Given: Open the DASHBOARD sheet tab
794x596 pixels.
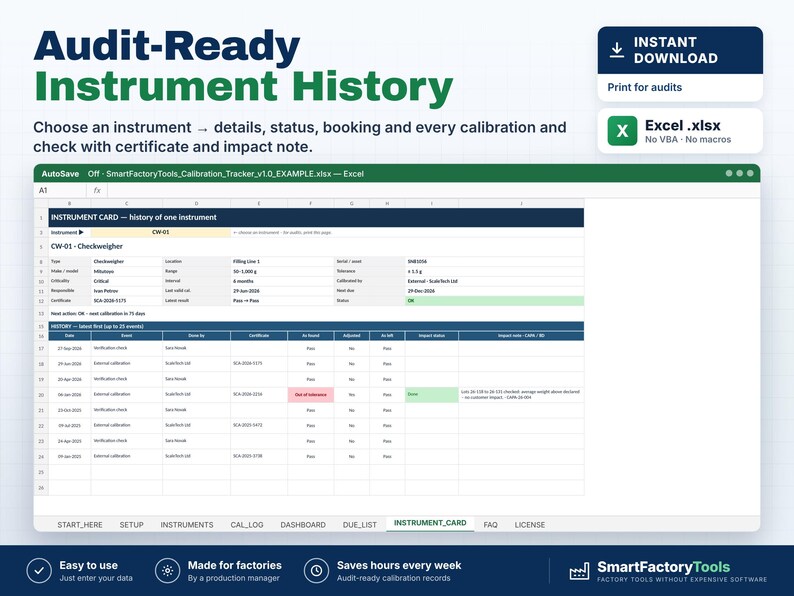Looking at the screenshot, I should coord(303,525).
